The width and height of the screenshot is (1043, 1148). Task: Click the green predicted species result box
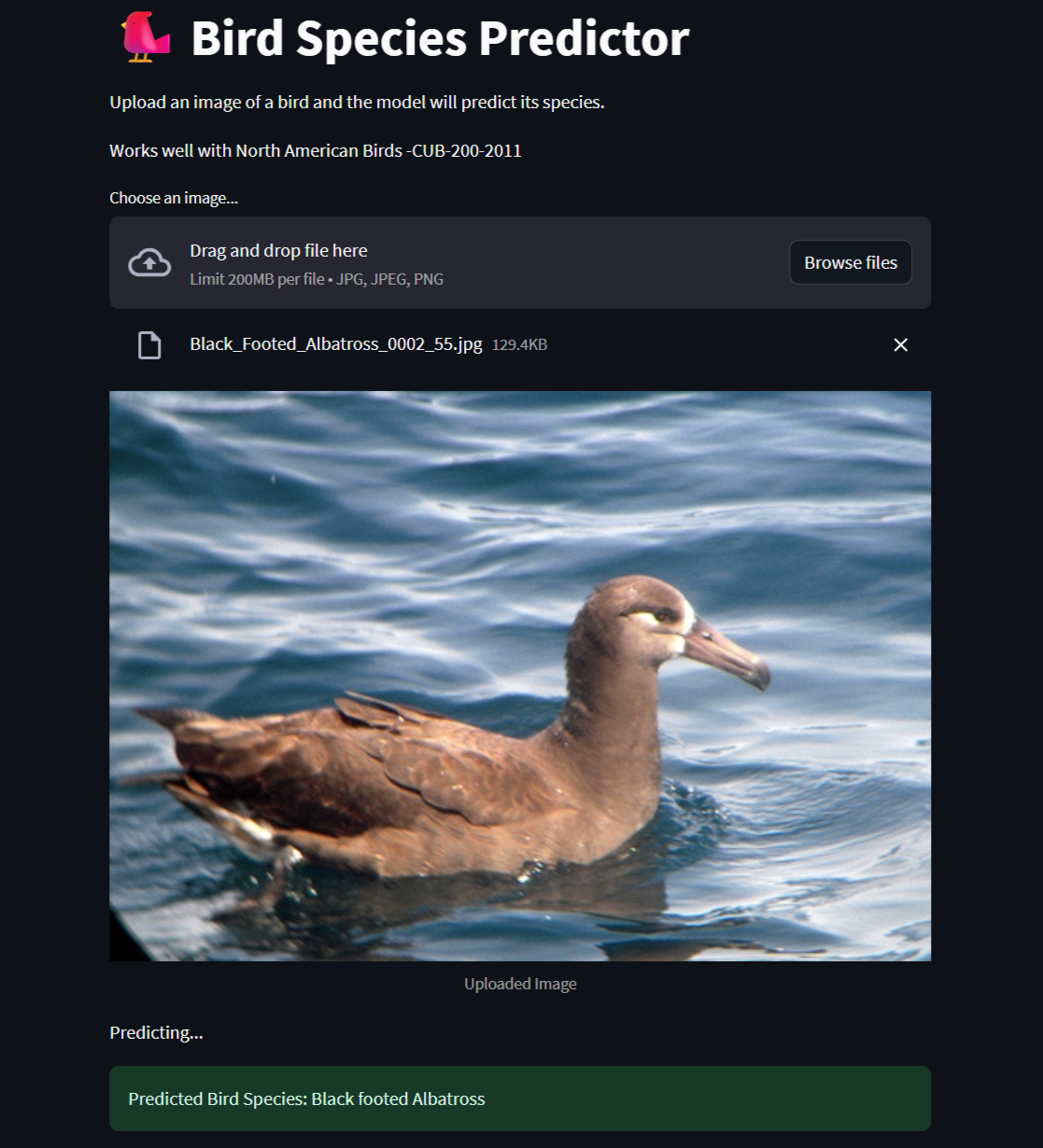pos(520,1099)
